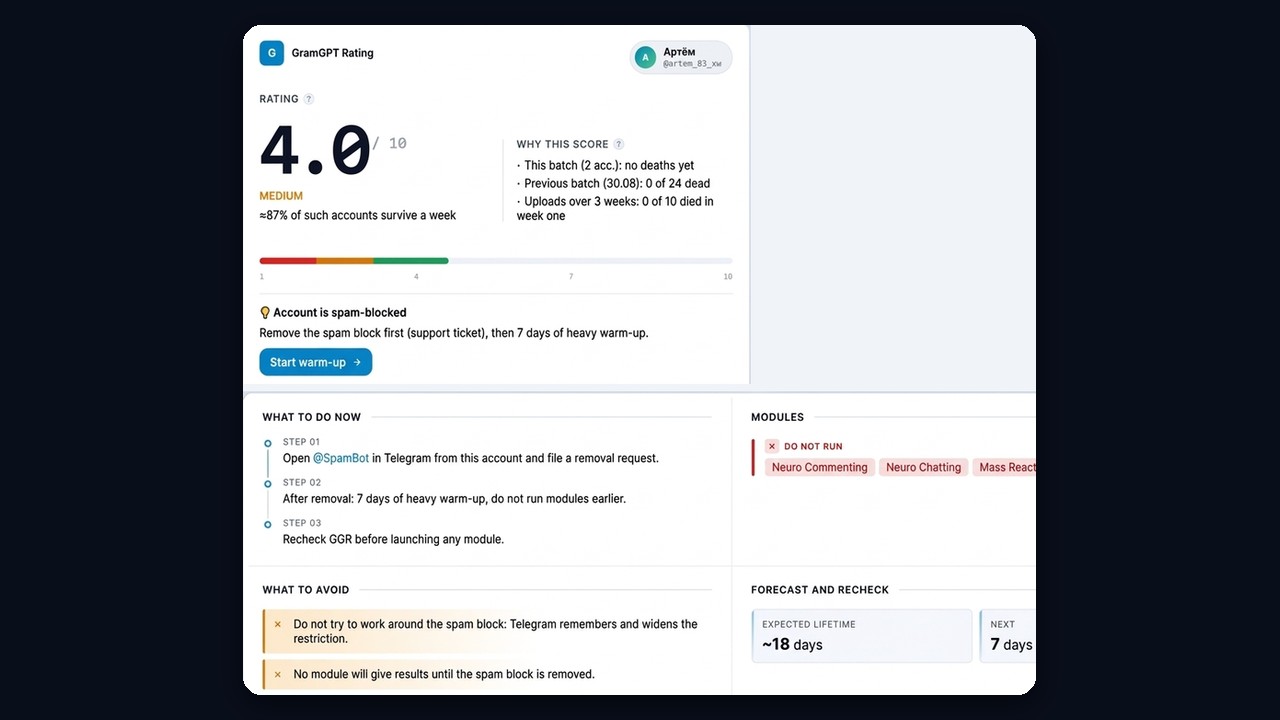Click 'Recheck GGR before launching any module.'

pos(393,539)
